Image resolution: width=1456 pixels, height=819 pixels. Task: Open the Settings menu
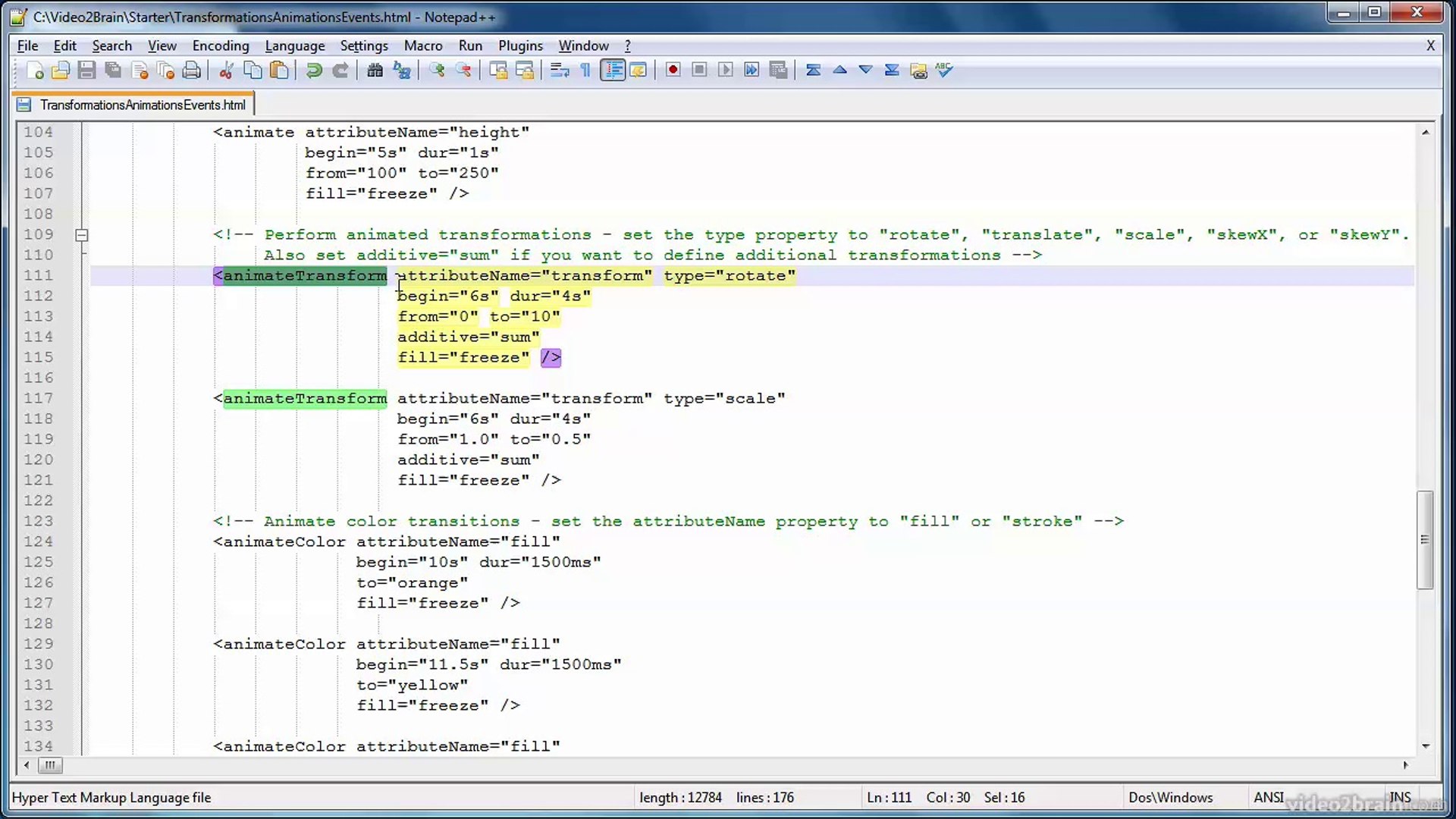364,45
